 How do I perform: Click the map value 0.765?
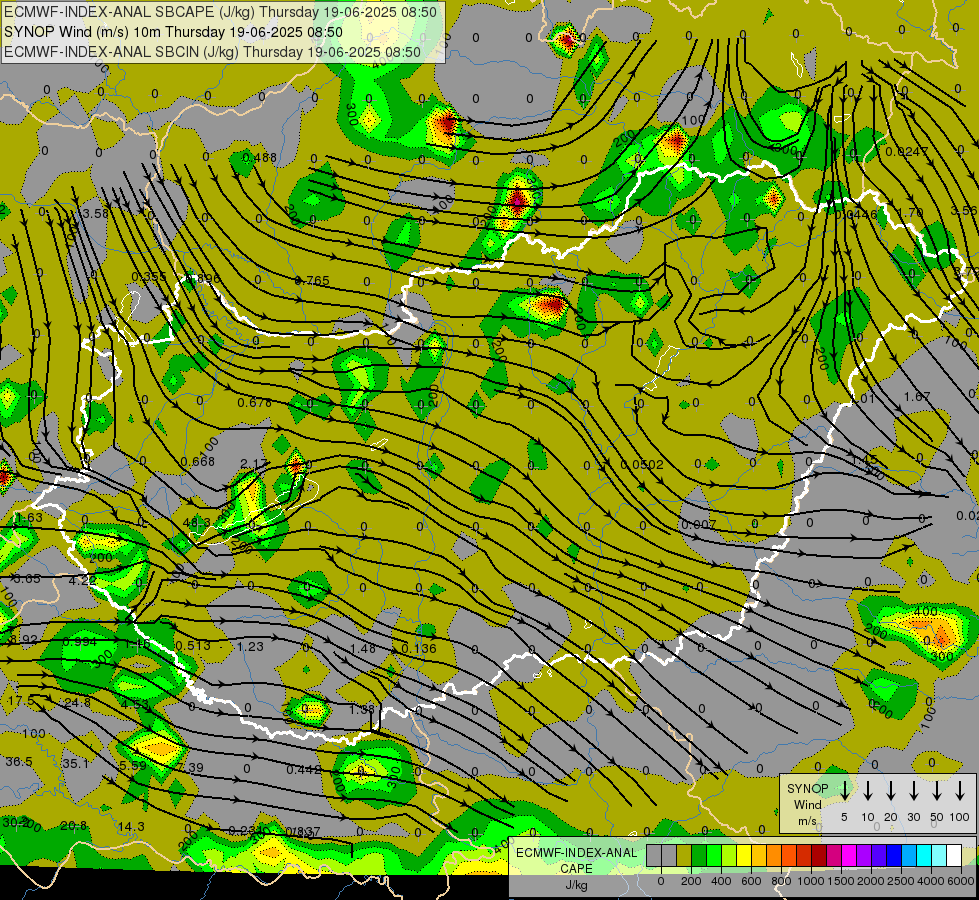coord(312,280)
